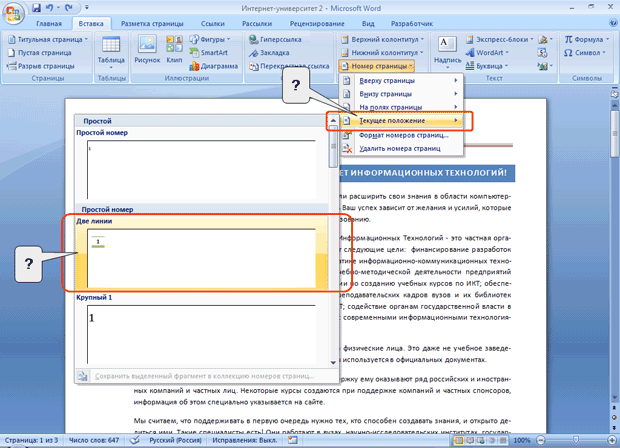
Task: Click the Save icon in Quick Access toolbar
Action: point(36,8)
